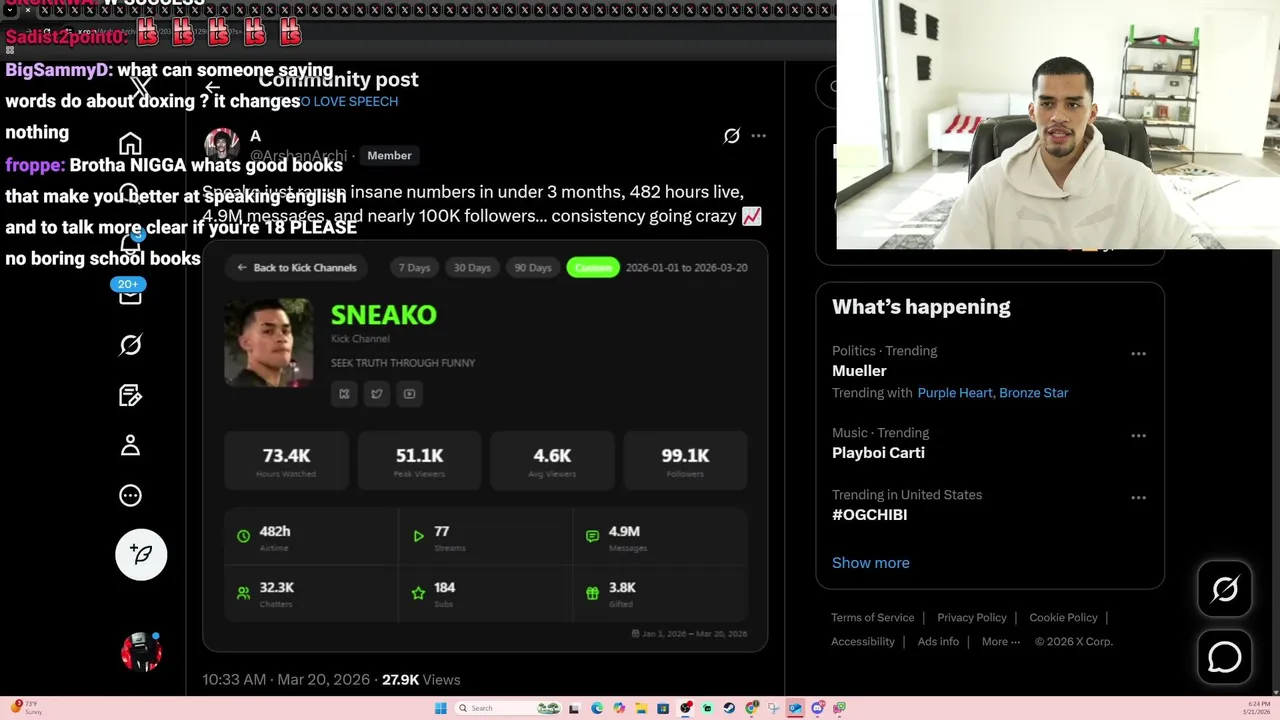Select 7 Days in the Kick stats image
The image size is (1280, 720).
414,268
